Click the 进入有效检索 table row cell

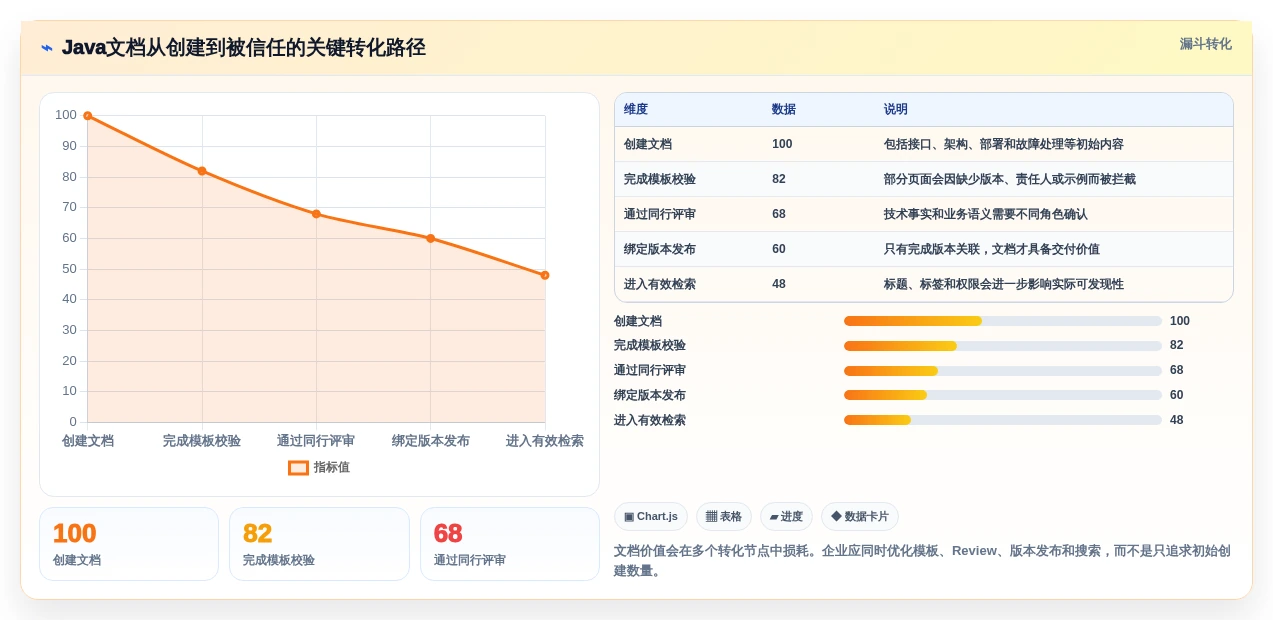click(x=660, y=284)
